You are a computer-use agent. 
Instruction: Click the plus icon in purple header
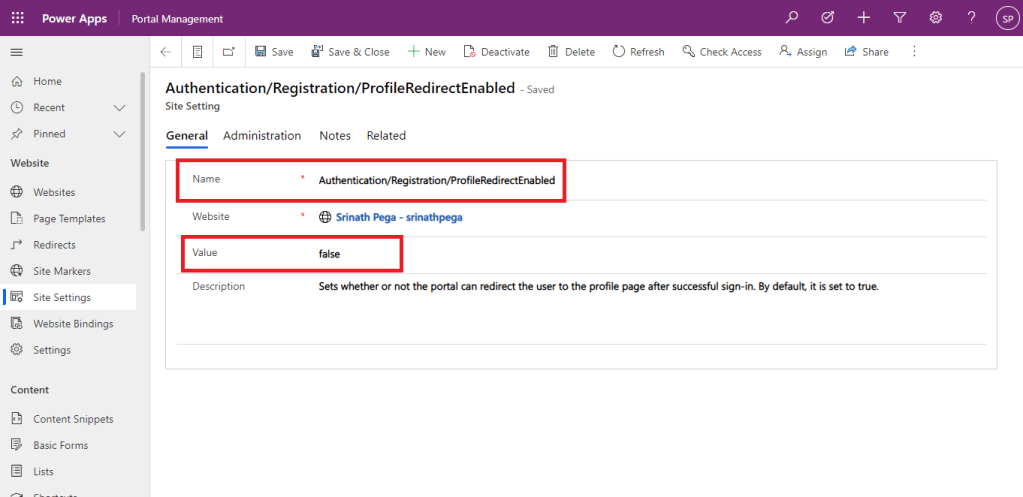click(863, 18)
